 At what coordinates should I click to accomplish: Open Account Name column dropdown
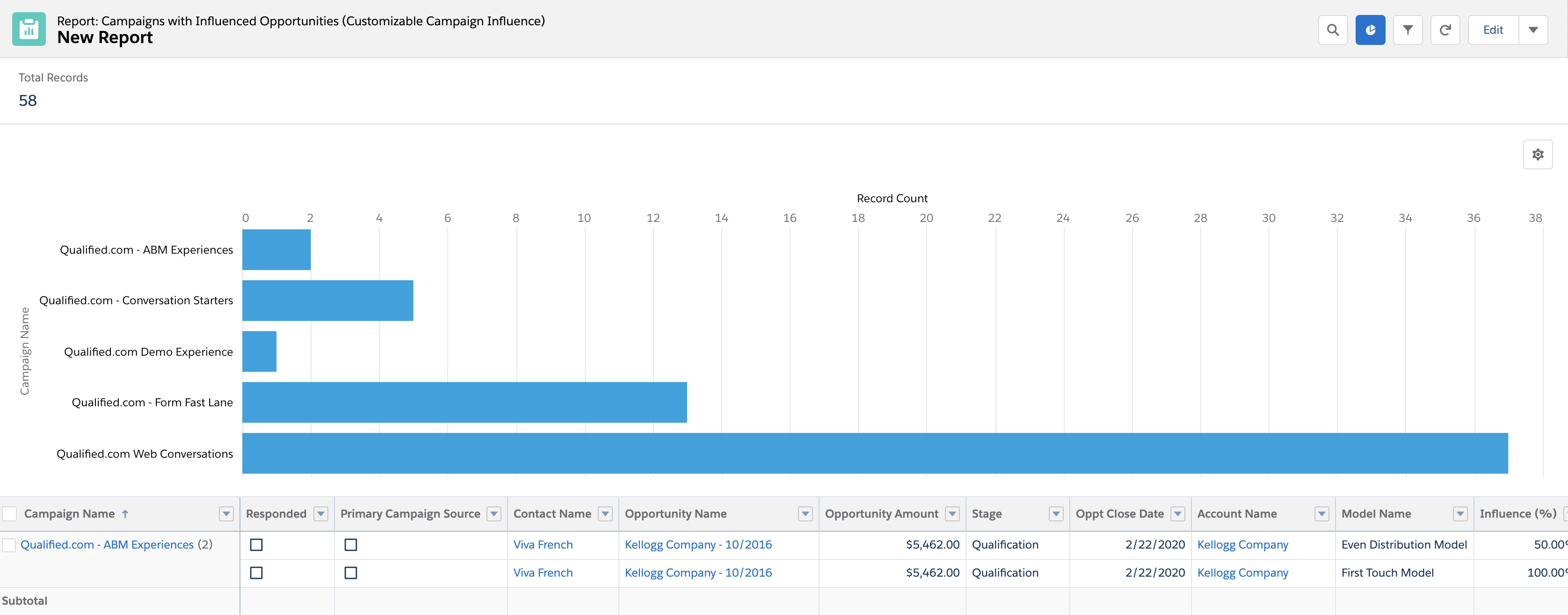coord(1321,514)
